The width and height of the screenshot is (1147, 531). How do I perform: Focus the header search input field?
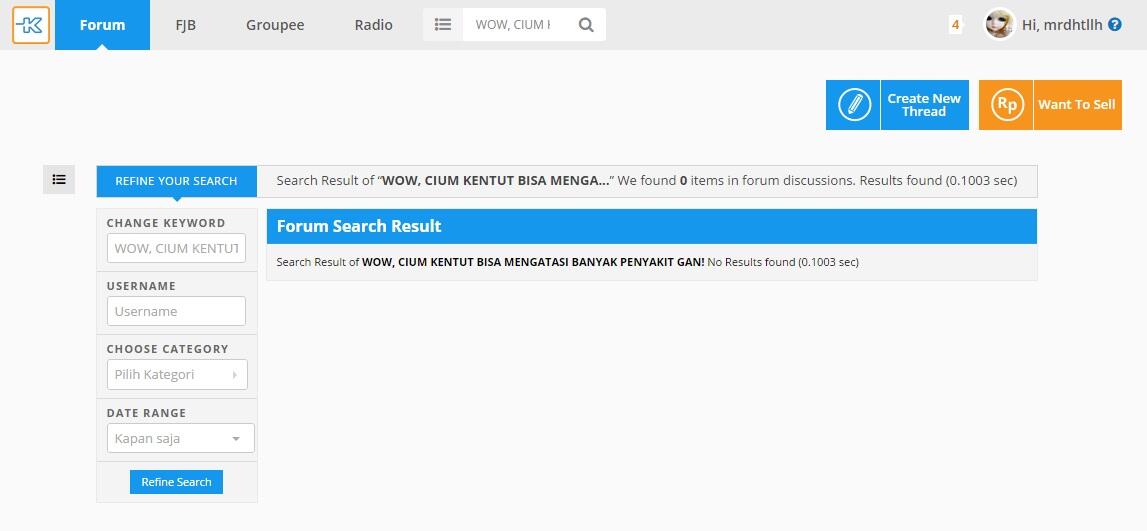(516, 25)
